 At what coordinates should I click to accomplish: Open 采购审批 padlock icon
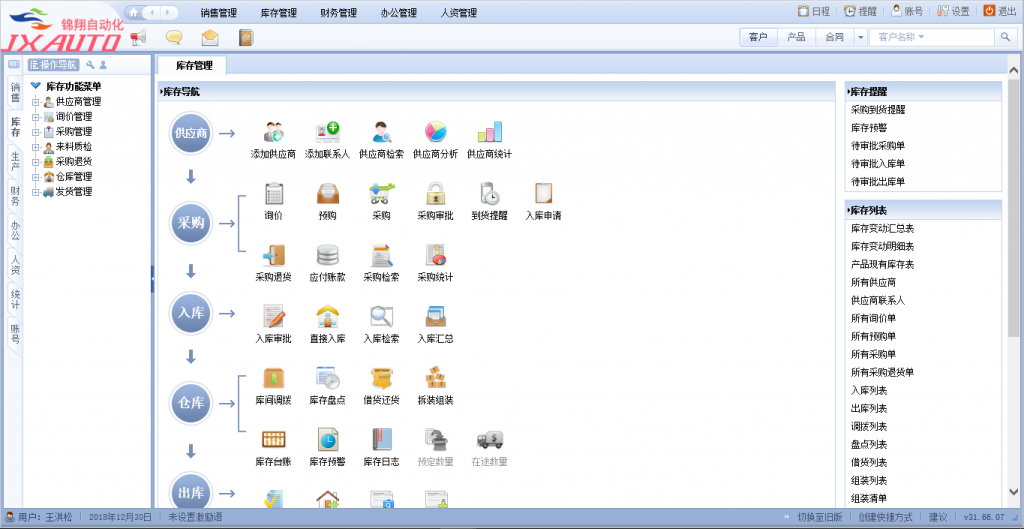tap(435, 194)
